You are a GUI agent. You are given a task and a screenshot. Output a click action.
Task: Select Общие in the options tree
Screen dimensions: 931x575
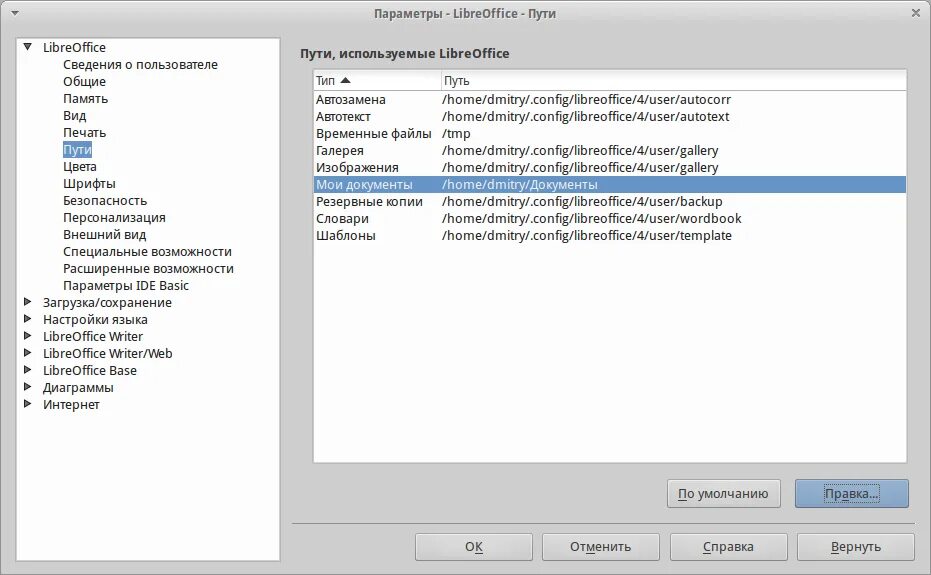pos(84,81)
